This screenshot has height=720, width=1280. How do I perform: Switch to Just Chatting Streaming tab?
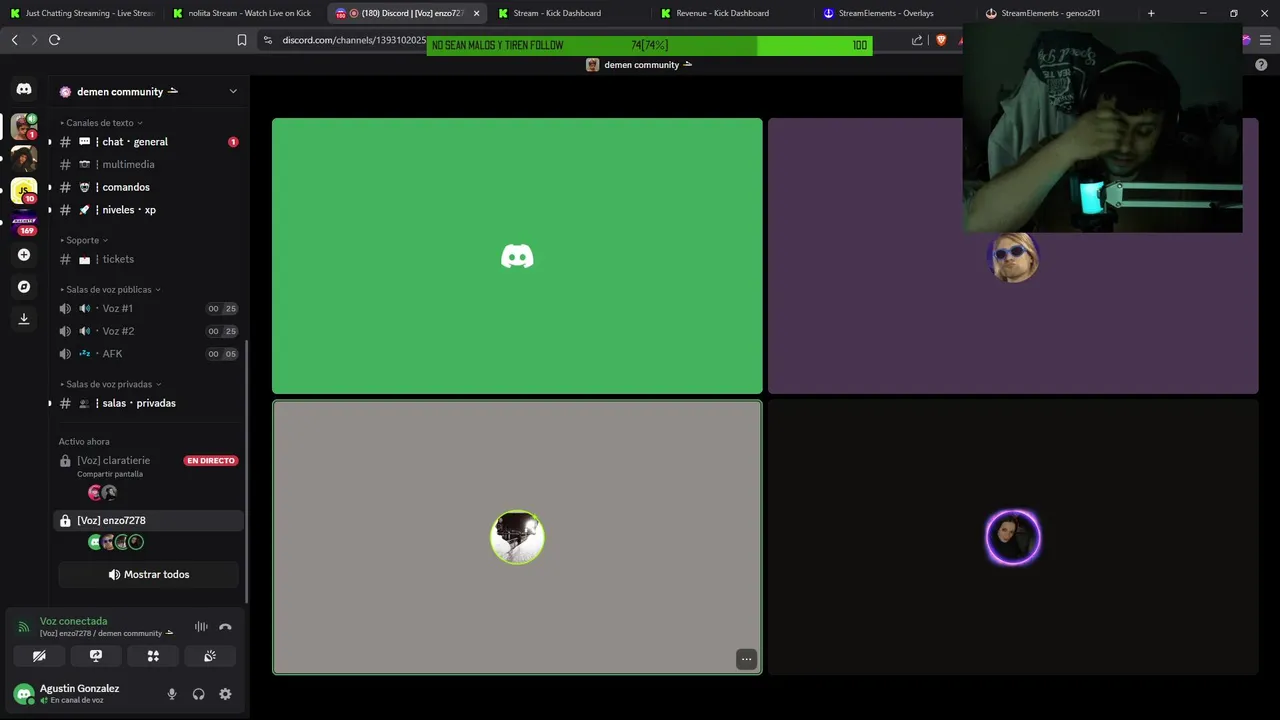point(81,13)
